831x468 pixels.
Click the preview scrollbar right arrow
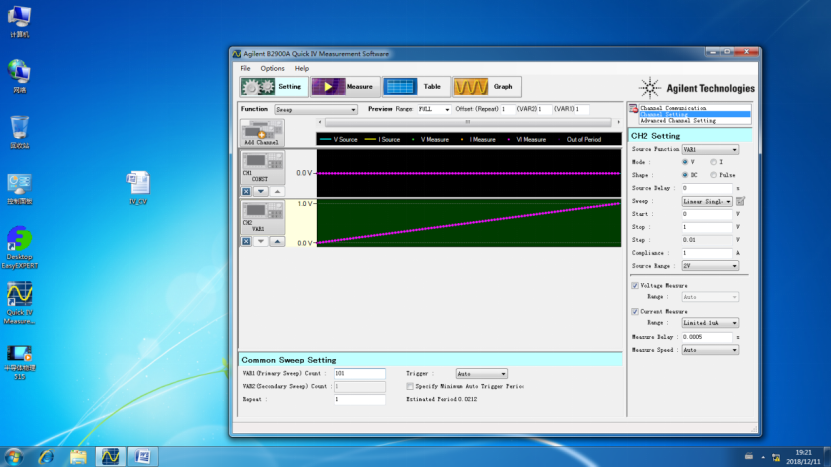pos(618,122)
